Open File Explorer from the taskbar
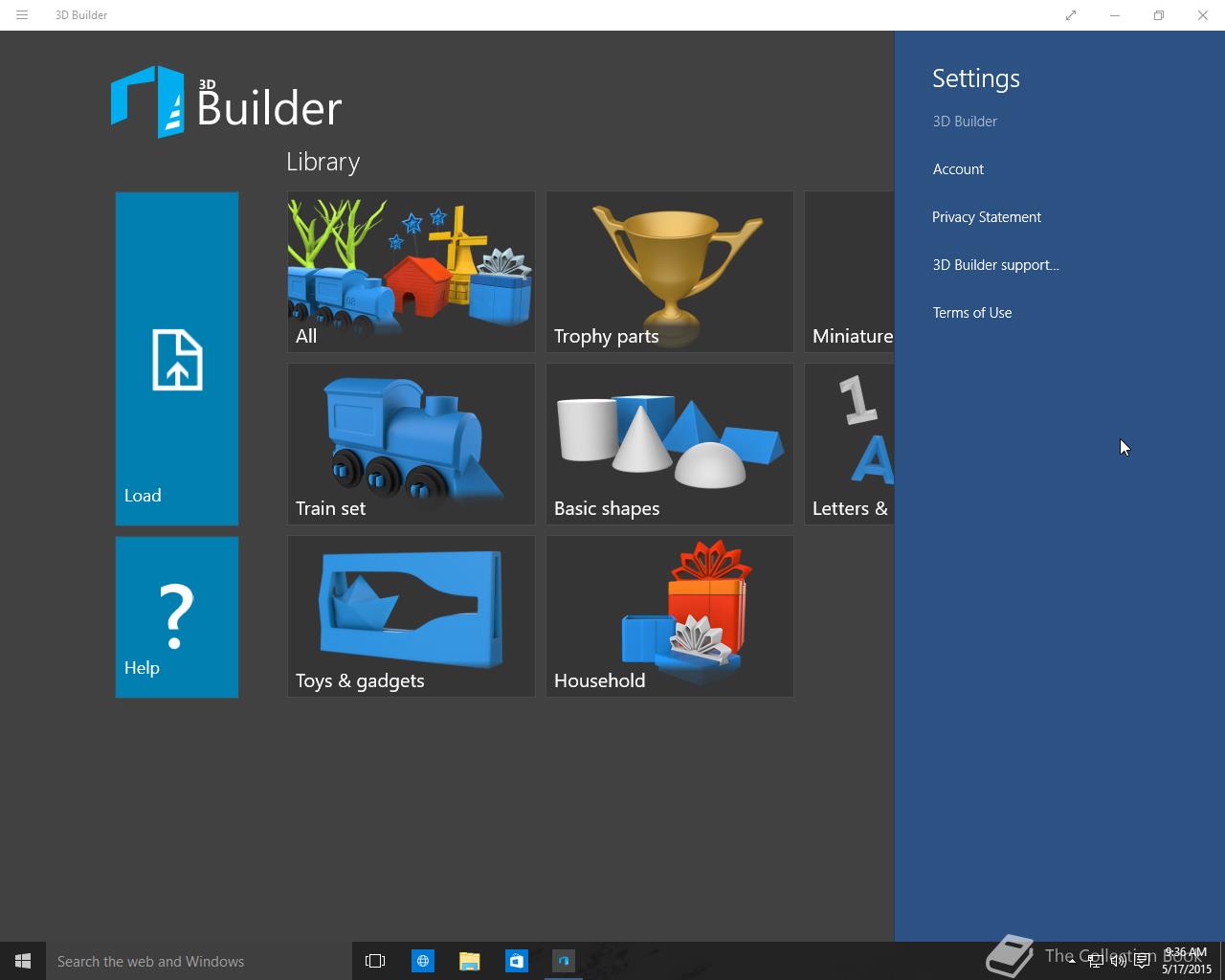1225x980 pixels. (469, 961)
